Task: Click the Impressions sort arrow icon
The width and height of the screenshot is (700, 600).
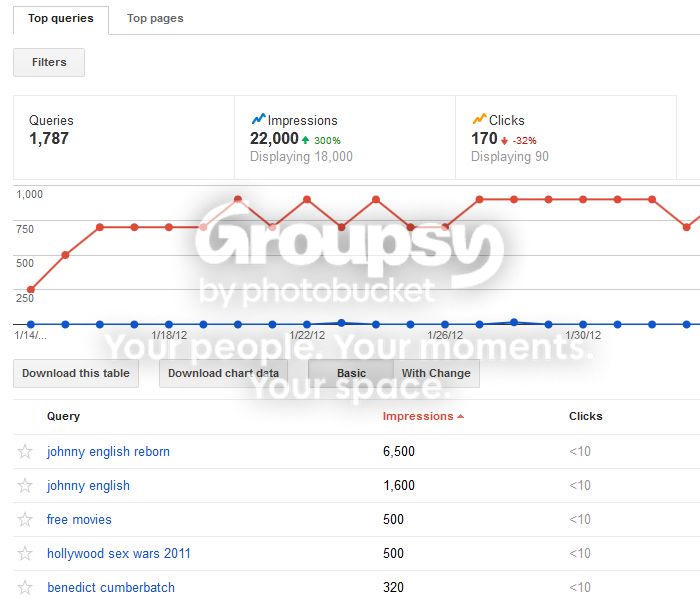Action: click(460, 417)
